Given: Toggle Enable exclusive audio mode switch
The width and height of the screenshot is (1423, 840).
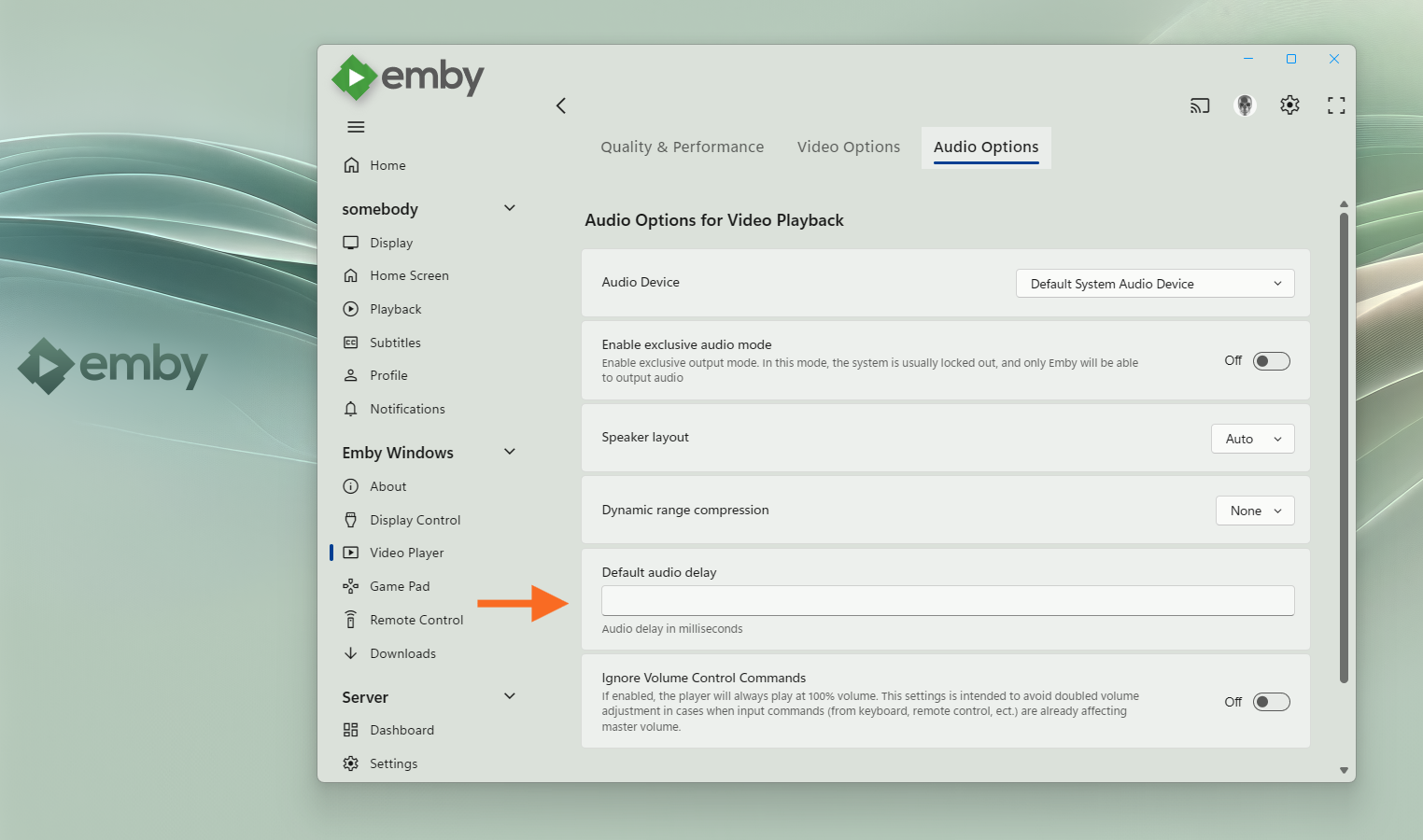Looking at the screenshot, I should coord(1271,361).
